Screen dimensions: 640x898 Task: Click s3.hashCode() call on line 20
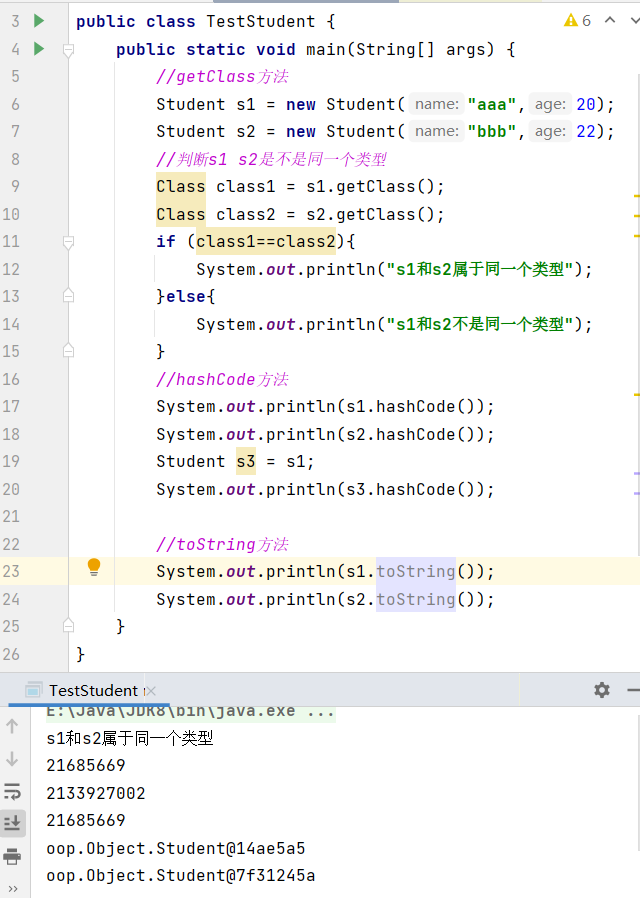click(416, 489)
